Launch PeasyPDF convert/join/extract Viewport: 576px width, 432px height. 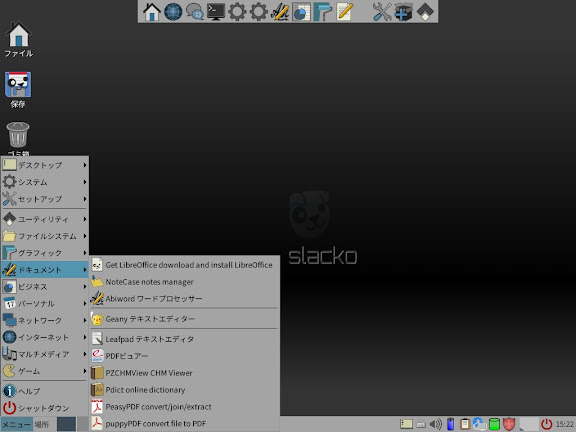click(x=184, y=407)
